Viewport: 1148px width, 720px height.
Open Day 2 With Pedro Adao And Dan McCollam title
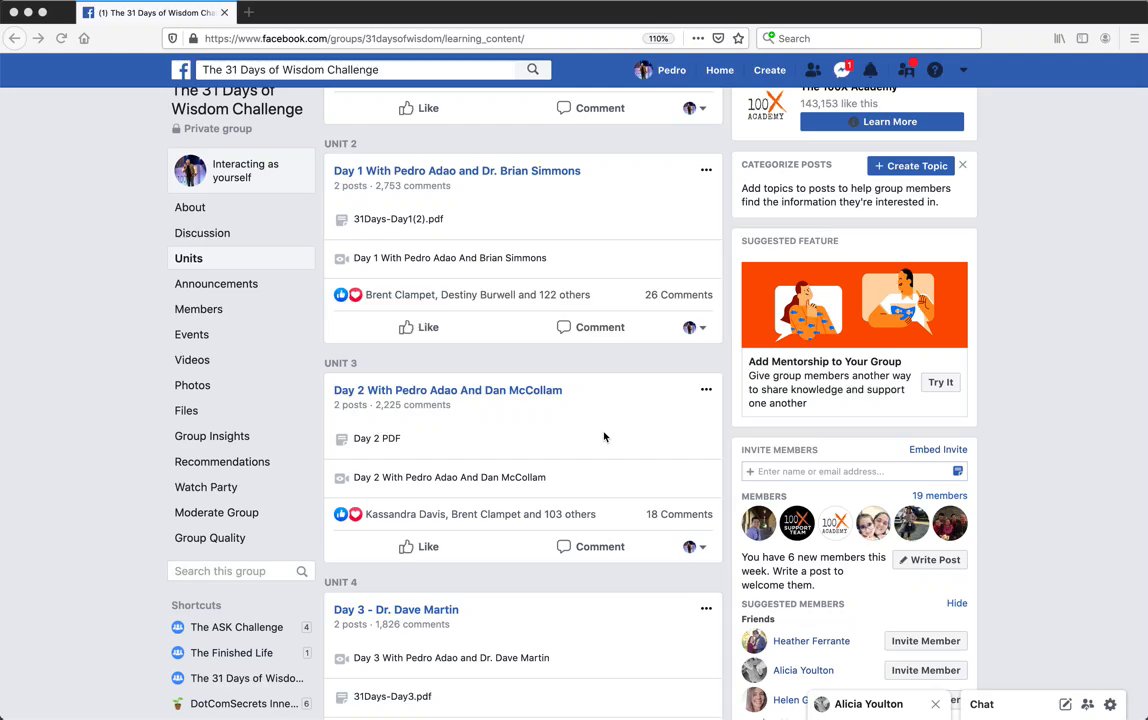pos(448,390)
